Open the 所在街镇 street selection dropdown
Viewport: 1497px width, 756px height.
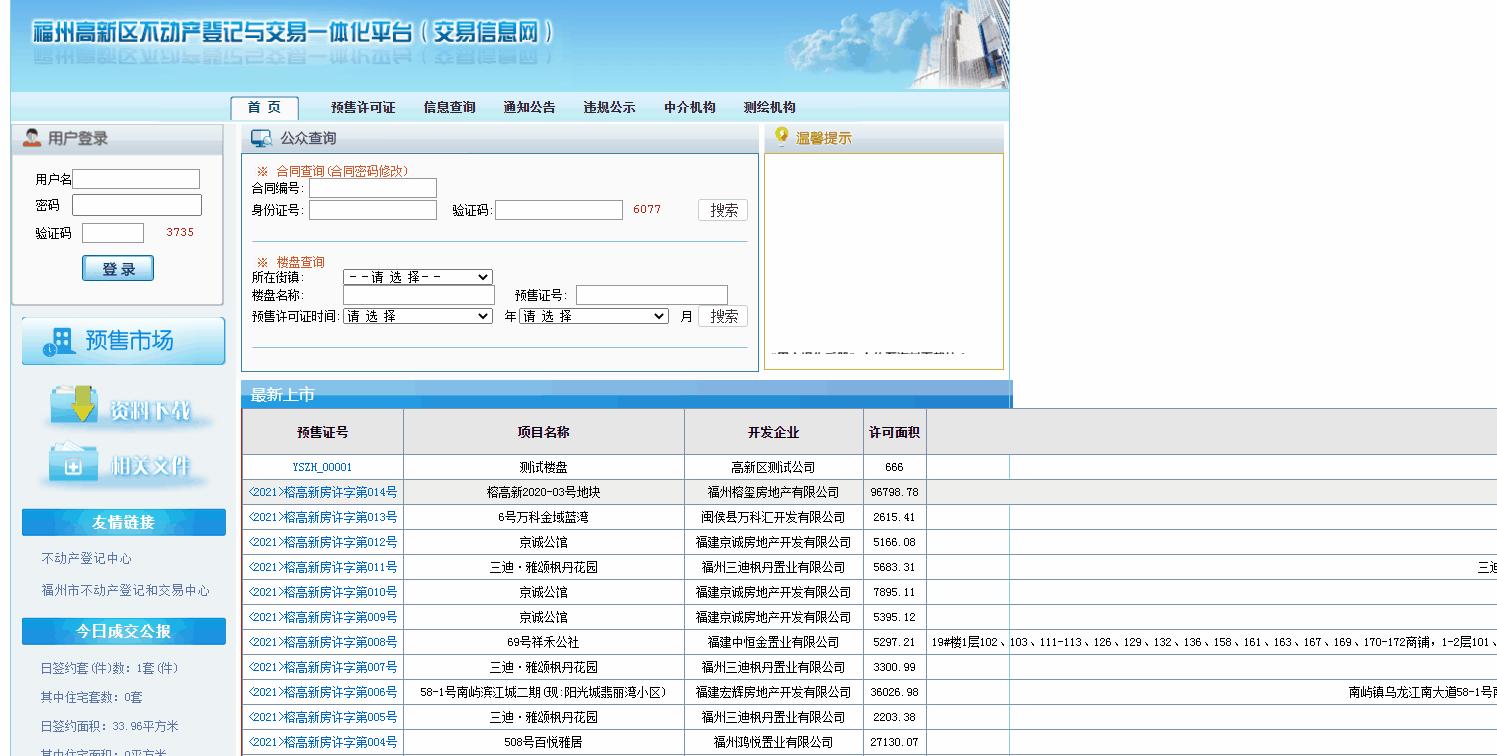[x=418, y=277]
